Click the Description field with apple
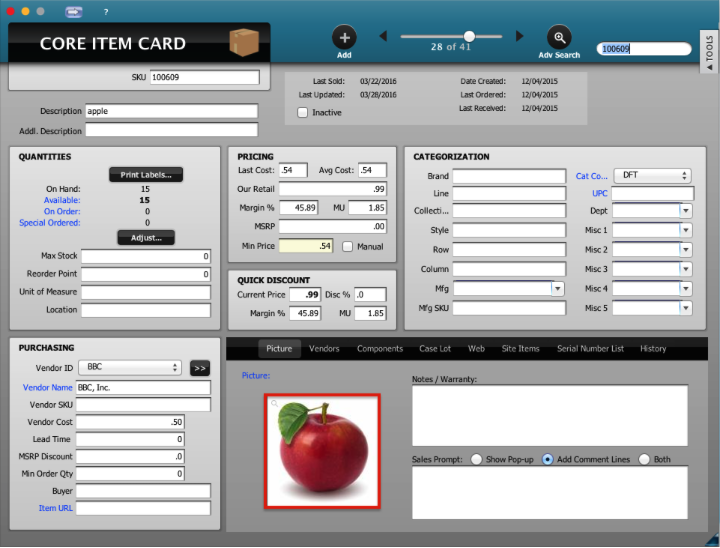Image resolution: width=720 pixels, height=548 pixels. [x=171, y=111]
